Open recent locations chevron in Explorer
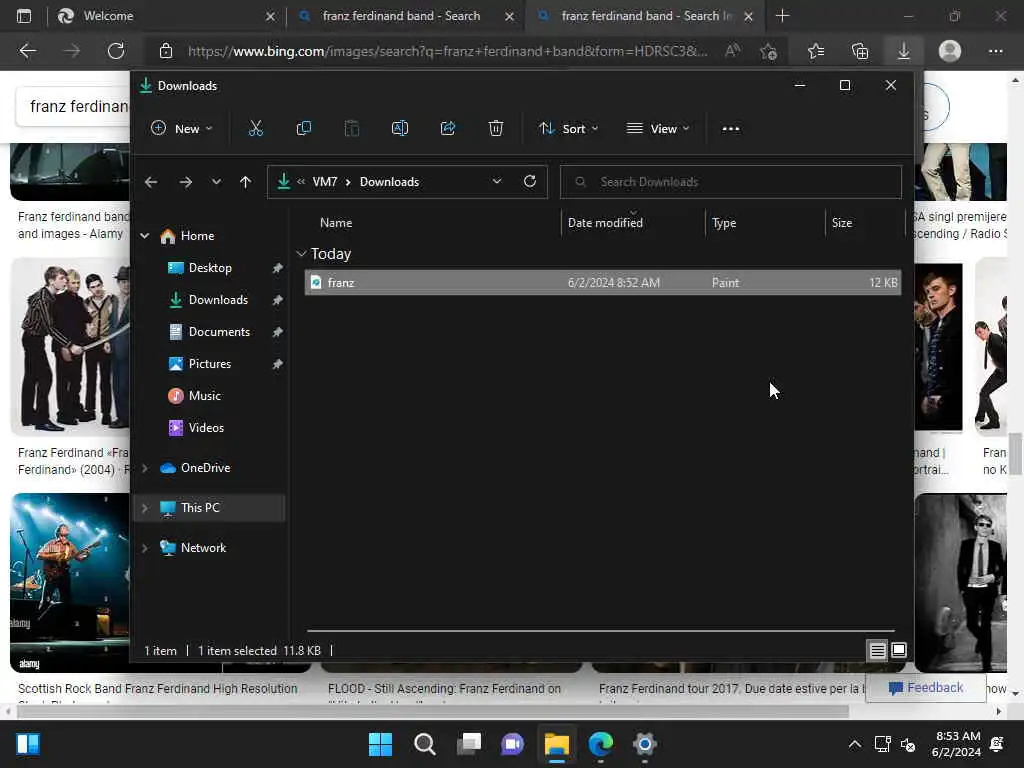 pos(216,182)
